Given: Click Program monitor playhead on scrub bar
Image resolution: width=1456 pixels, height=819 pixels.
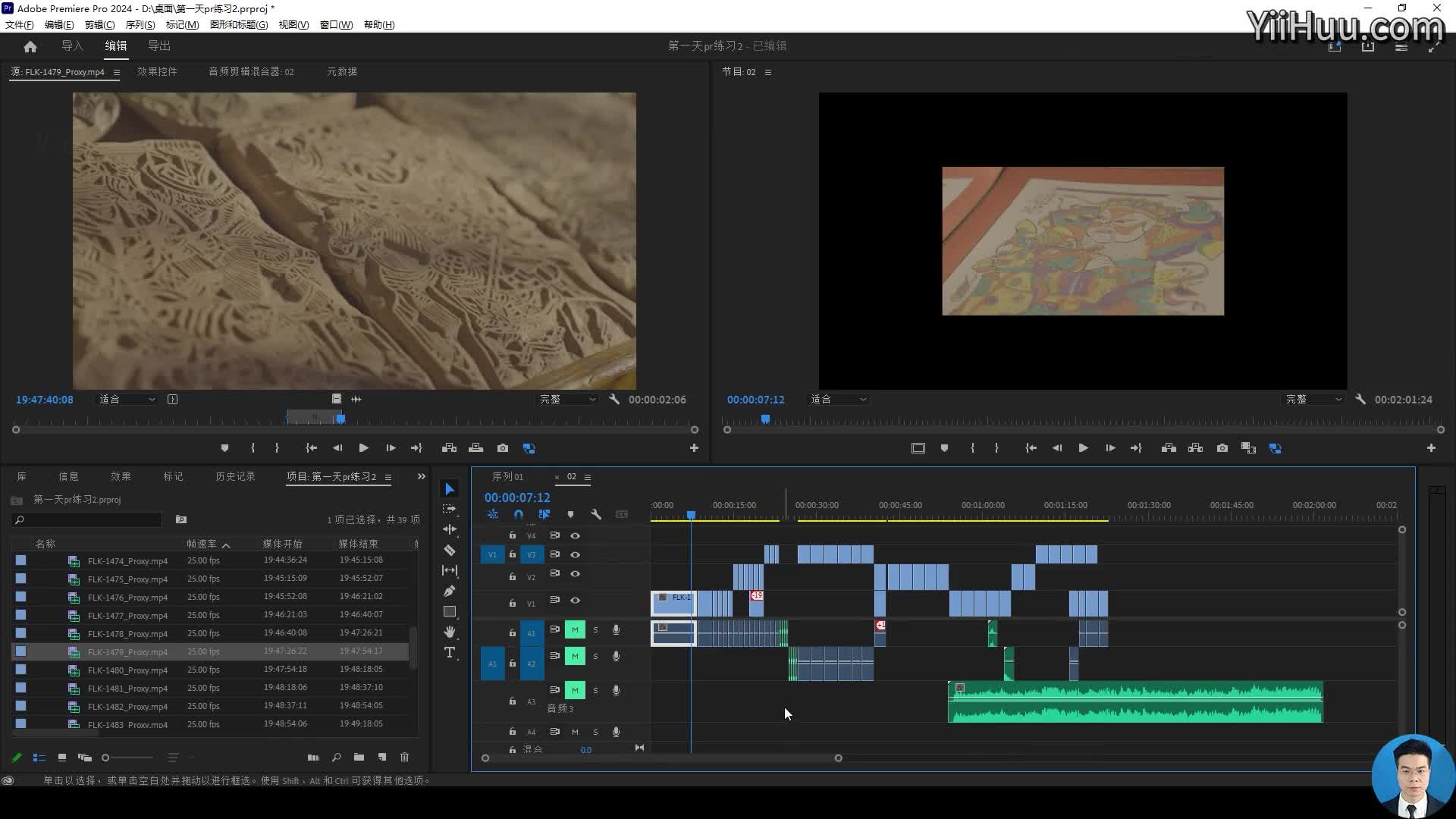Looking at the screenshot, I should pos(765,418).
